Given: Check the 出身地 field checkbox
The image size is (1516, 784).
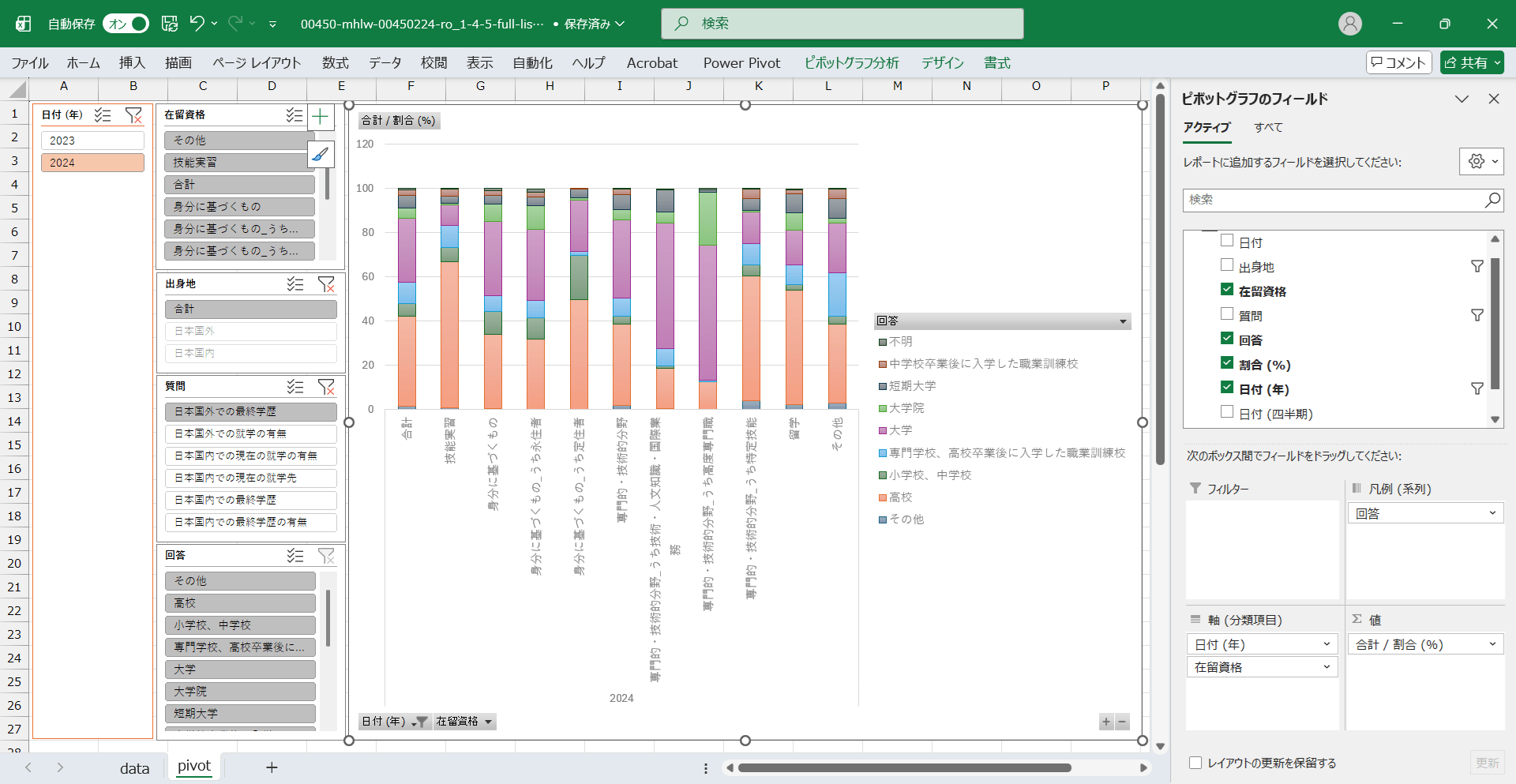Looking at the screenshot, I should pos(1227,266).
